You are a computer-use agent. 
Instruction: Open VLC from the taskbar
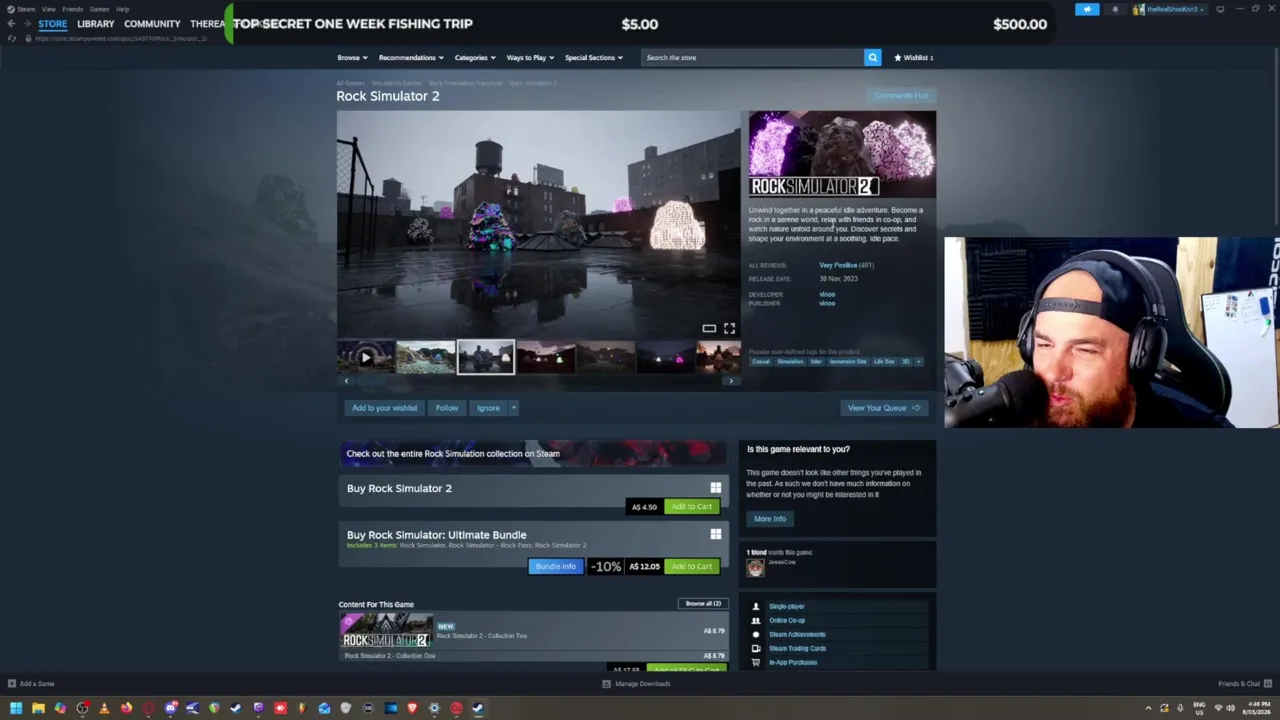104,708
